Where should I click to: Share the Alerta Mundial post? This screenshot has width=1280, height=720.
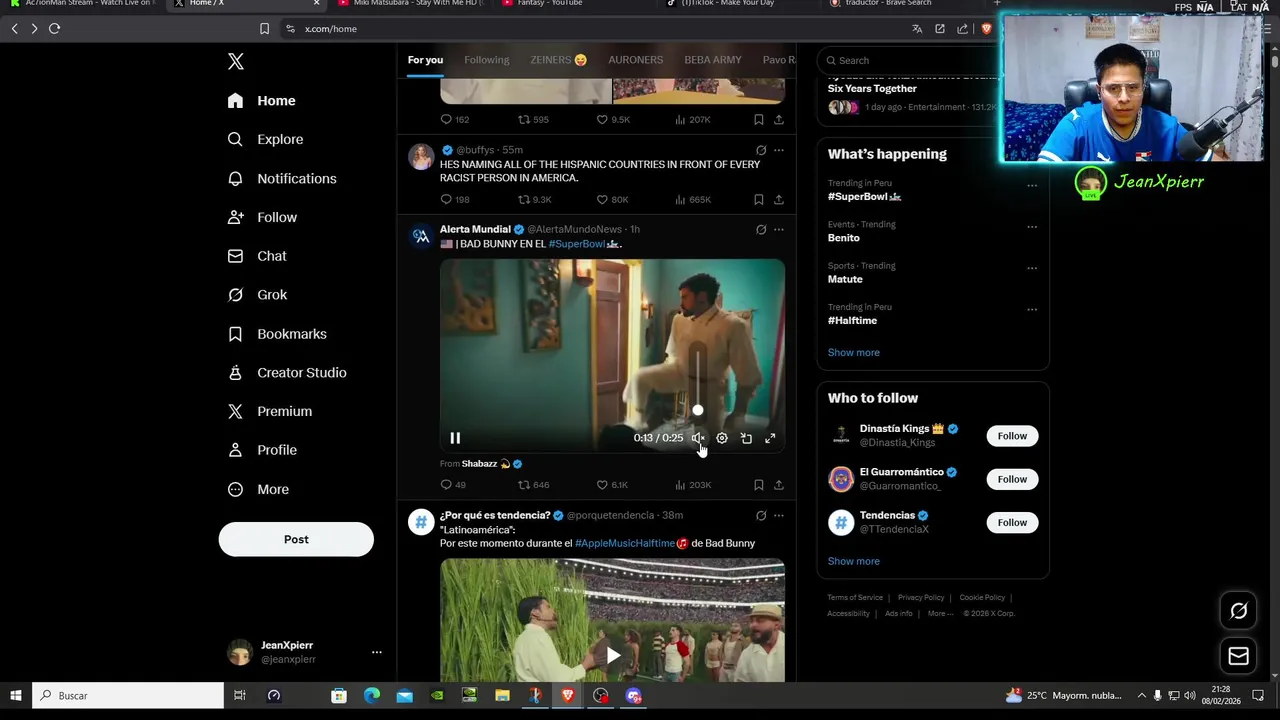click(779, 485)
